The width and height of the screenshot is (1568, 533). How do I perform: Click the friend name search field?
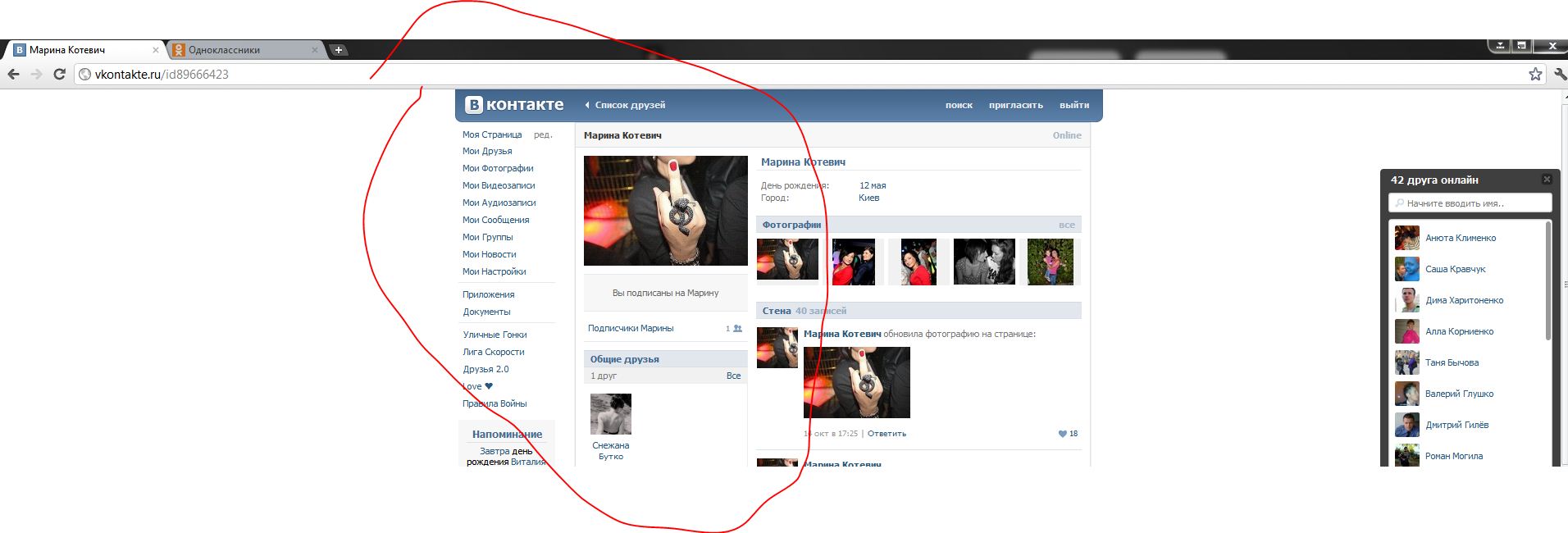click(x=1470, y=203)
